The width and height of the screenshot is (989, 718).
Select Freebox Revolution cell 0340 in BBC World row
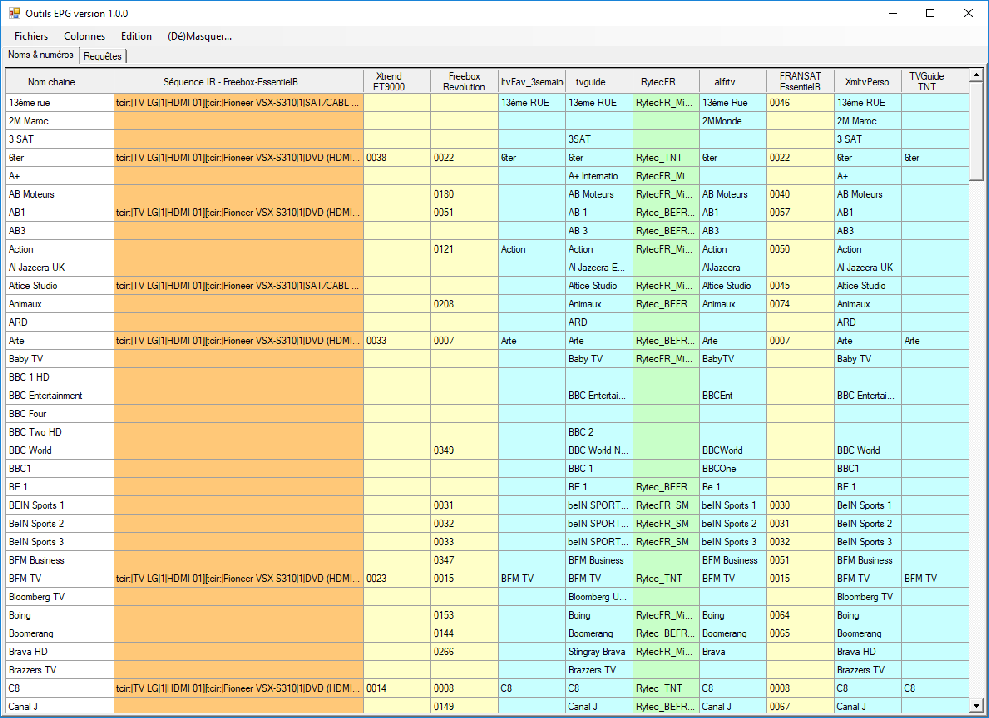(465, 450)
